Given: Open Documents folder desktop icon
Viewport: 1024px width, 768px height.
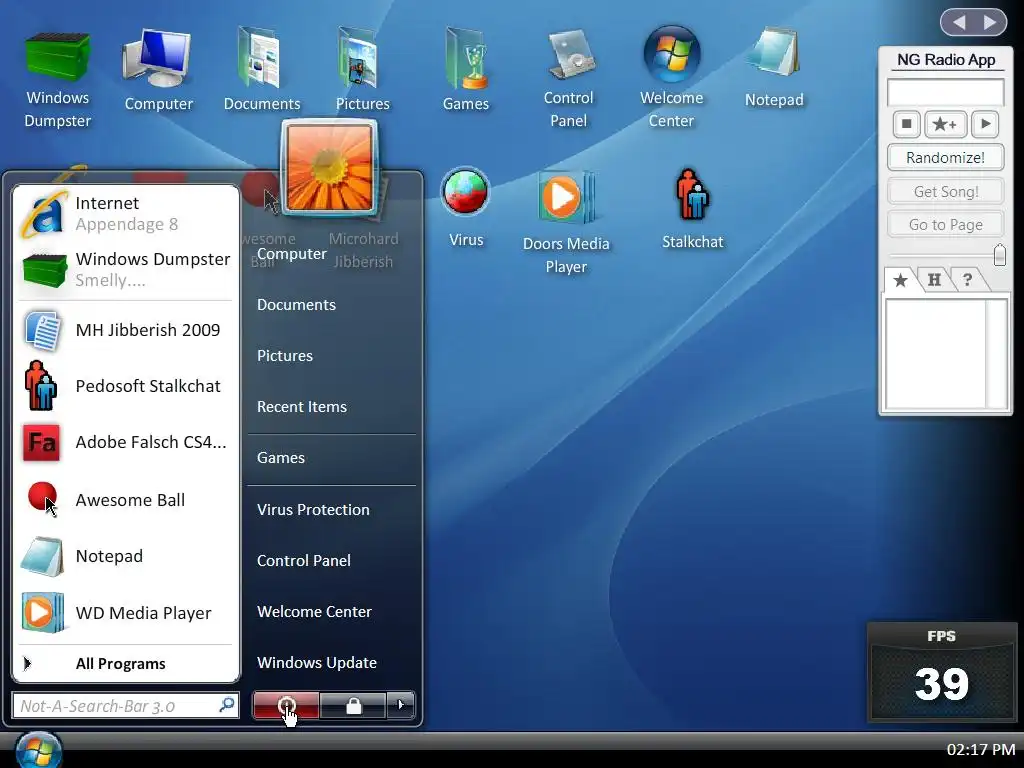Looking at the screenshot, I should pos(262,69).
